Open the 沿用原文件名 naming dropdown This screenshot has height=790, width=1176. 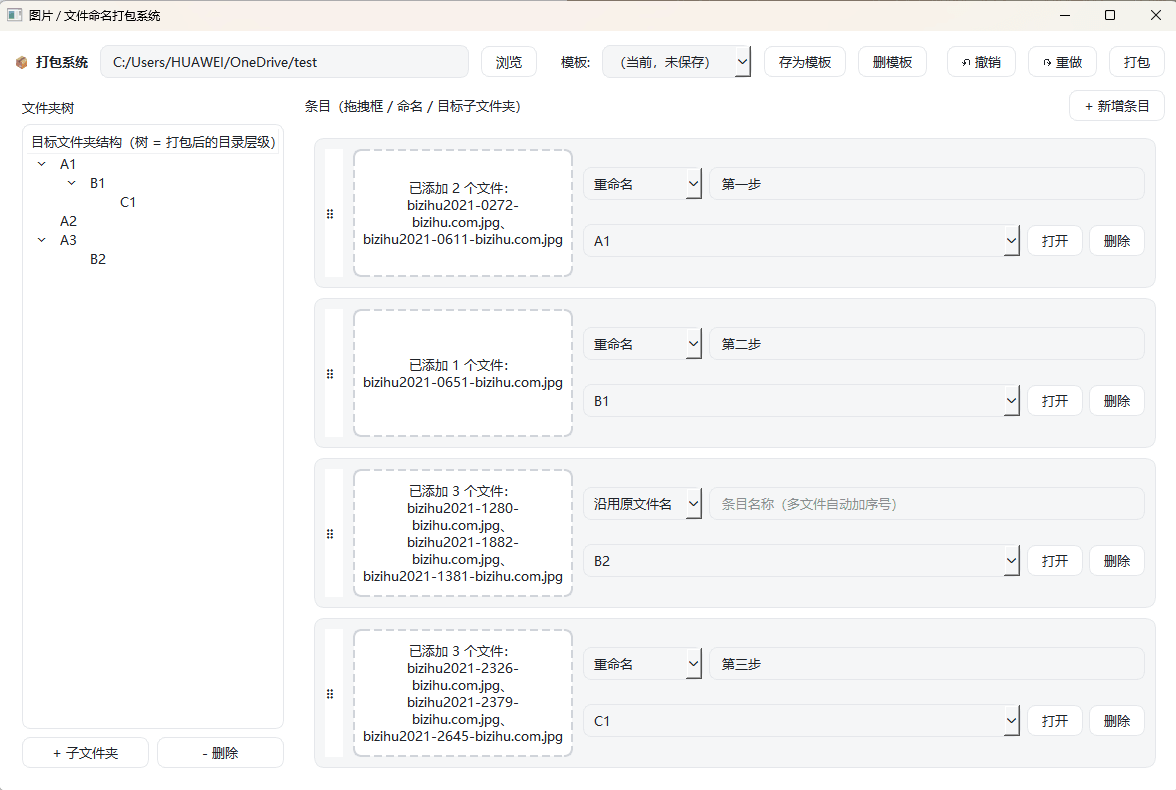tap(642, 503)
